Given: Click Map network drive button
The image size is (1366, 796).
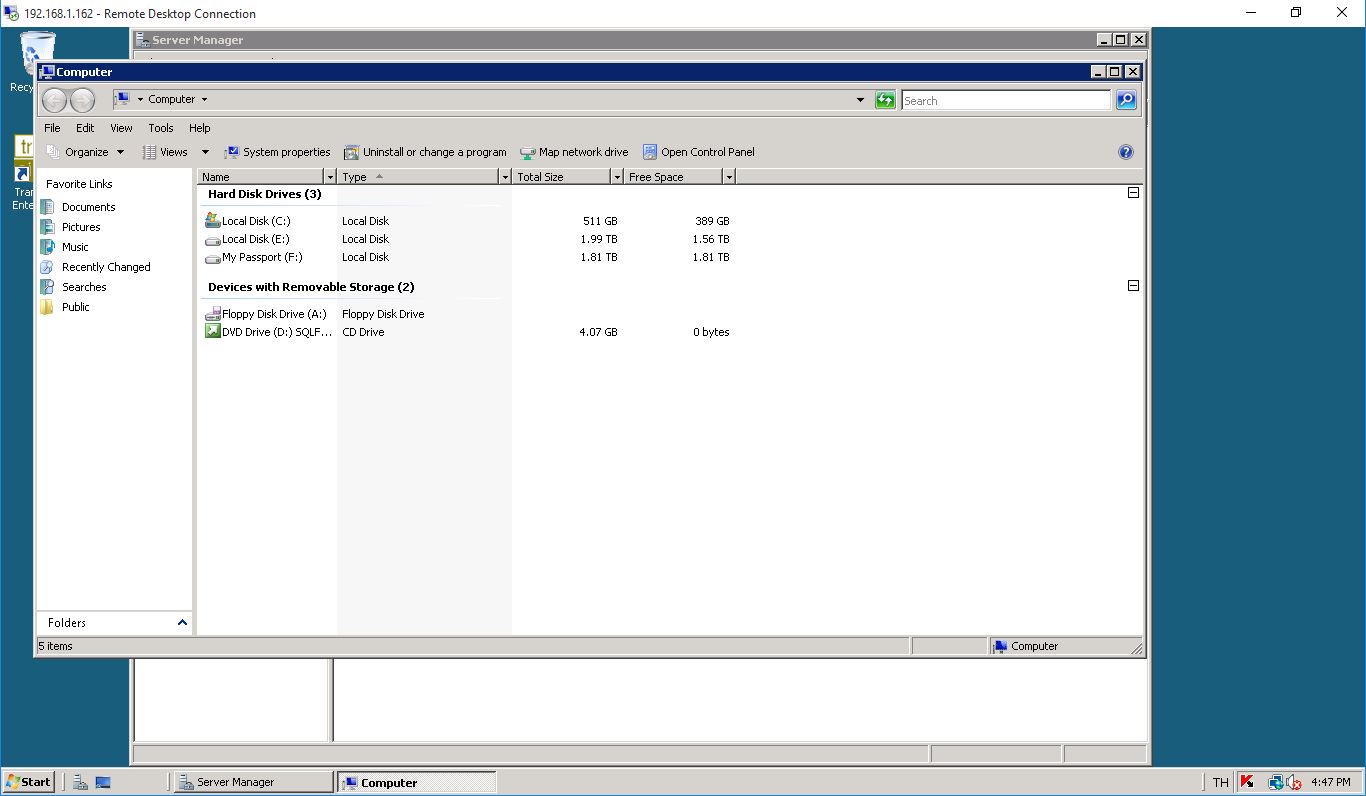Looking at the screenshot, I should click(574, 152).
